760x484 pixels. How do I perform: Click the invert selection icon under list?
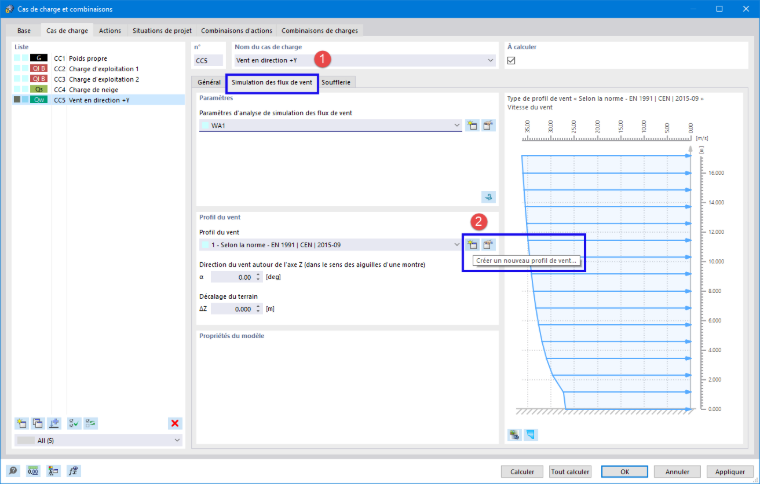pyautogui.click(x=91, y=423)
